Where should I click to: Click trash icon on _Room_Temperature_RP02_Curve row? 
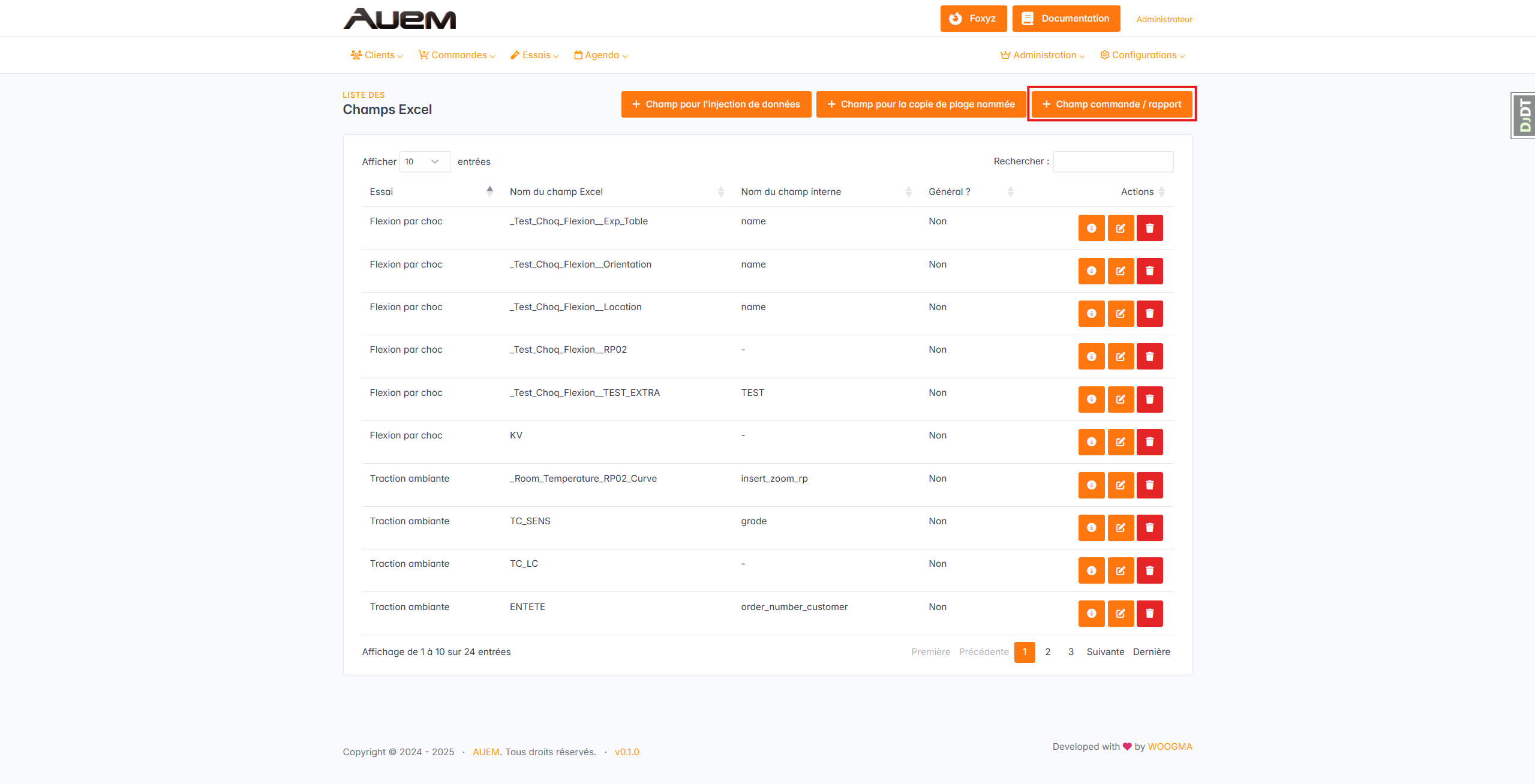coord(1149,485)
